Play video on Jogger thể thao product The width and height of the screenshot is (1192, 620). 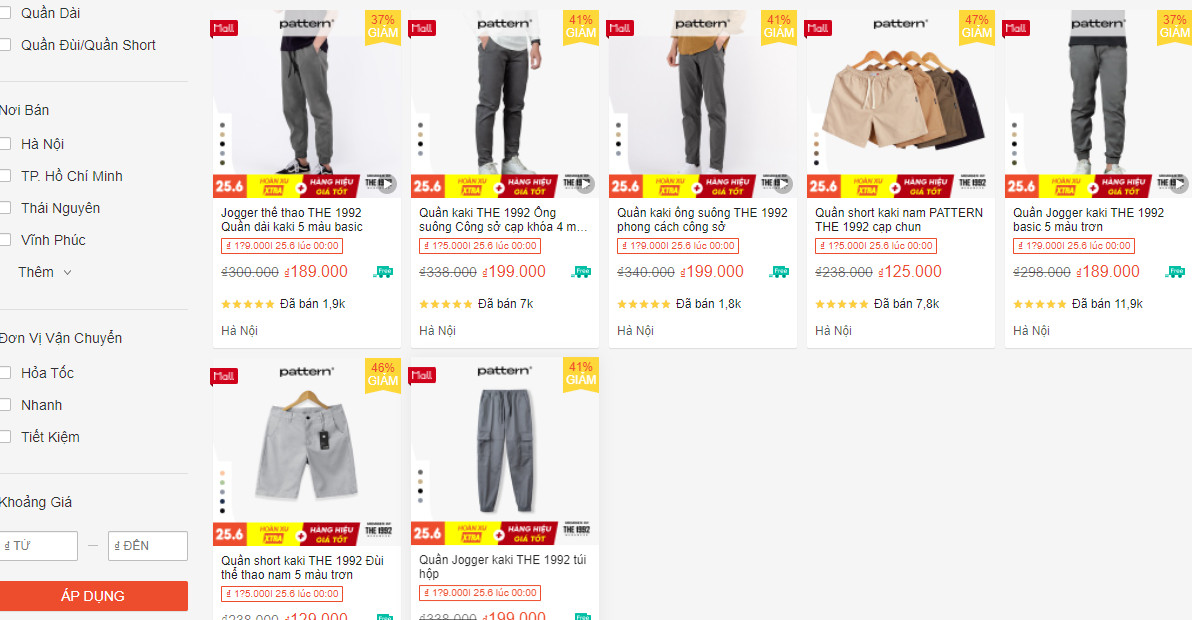coord(387,184)
